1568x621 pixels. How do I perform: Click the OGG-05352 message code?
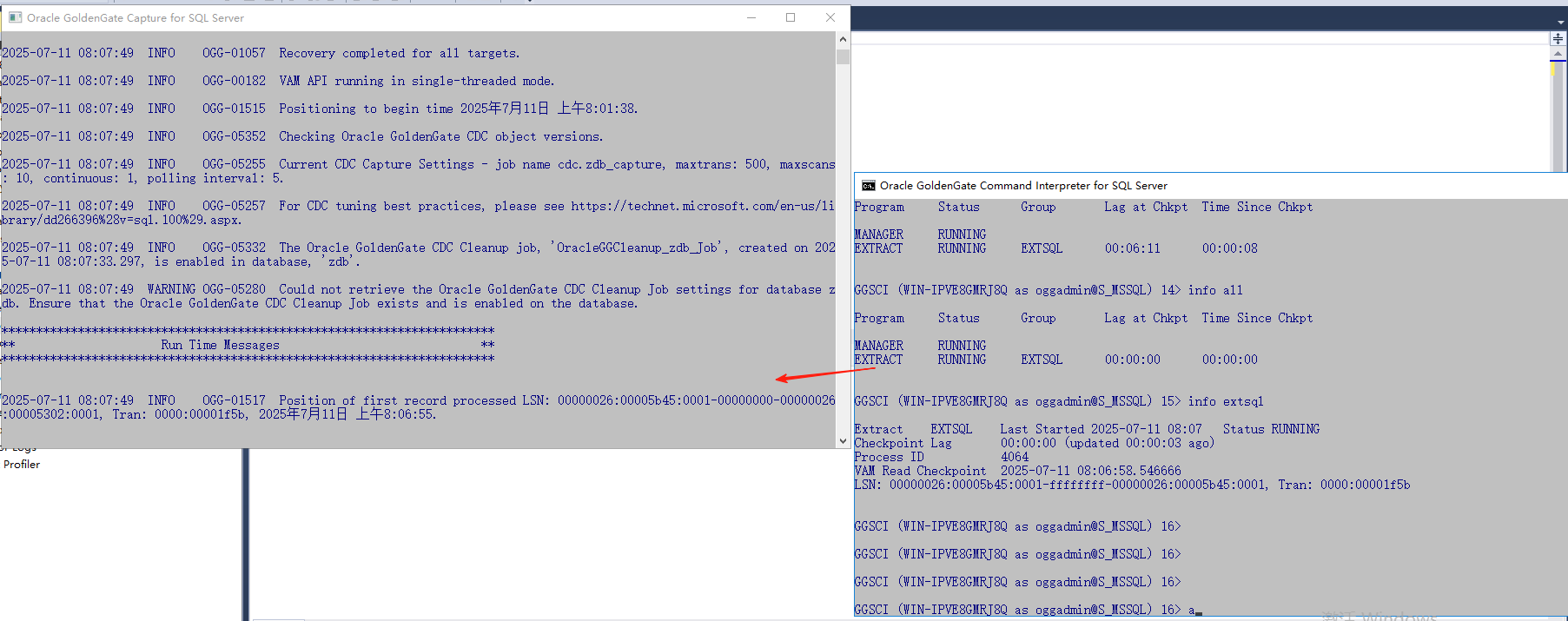[234, 136]
